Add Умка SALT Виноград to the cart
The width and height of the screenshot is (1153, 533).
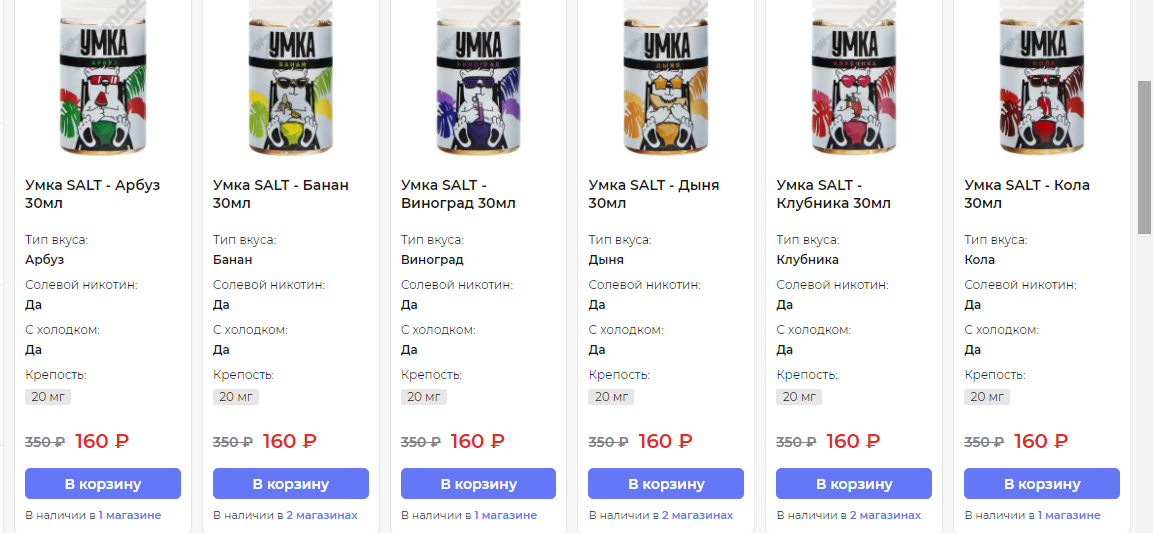tap(479, 484)
